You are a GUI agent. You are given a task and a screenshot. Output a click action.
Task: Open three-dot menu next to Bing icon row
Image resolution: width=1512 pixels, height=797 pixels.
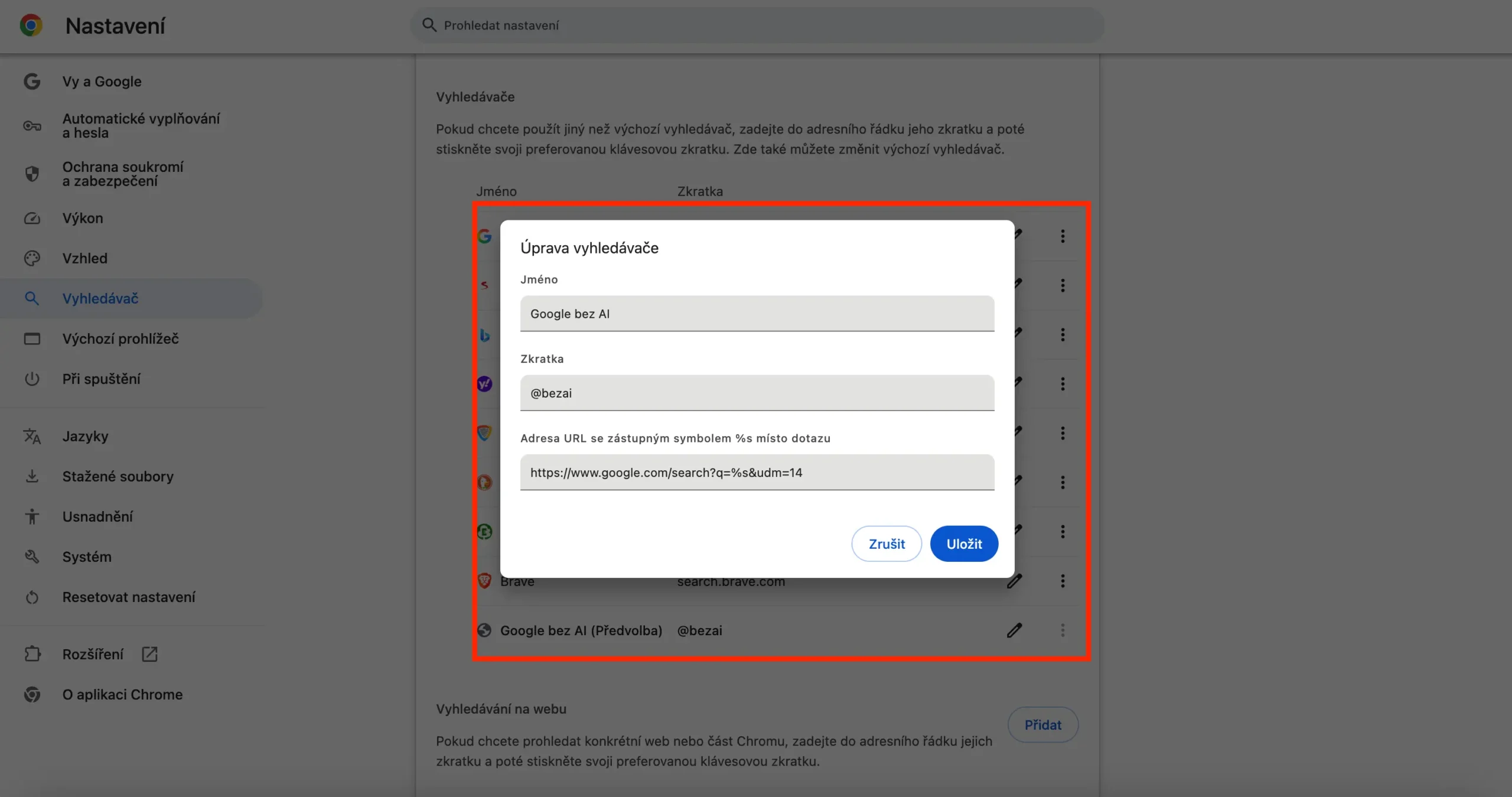tap(1063, 335)
